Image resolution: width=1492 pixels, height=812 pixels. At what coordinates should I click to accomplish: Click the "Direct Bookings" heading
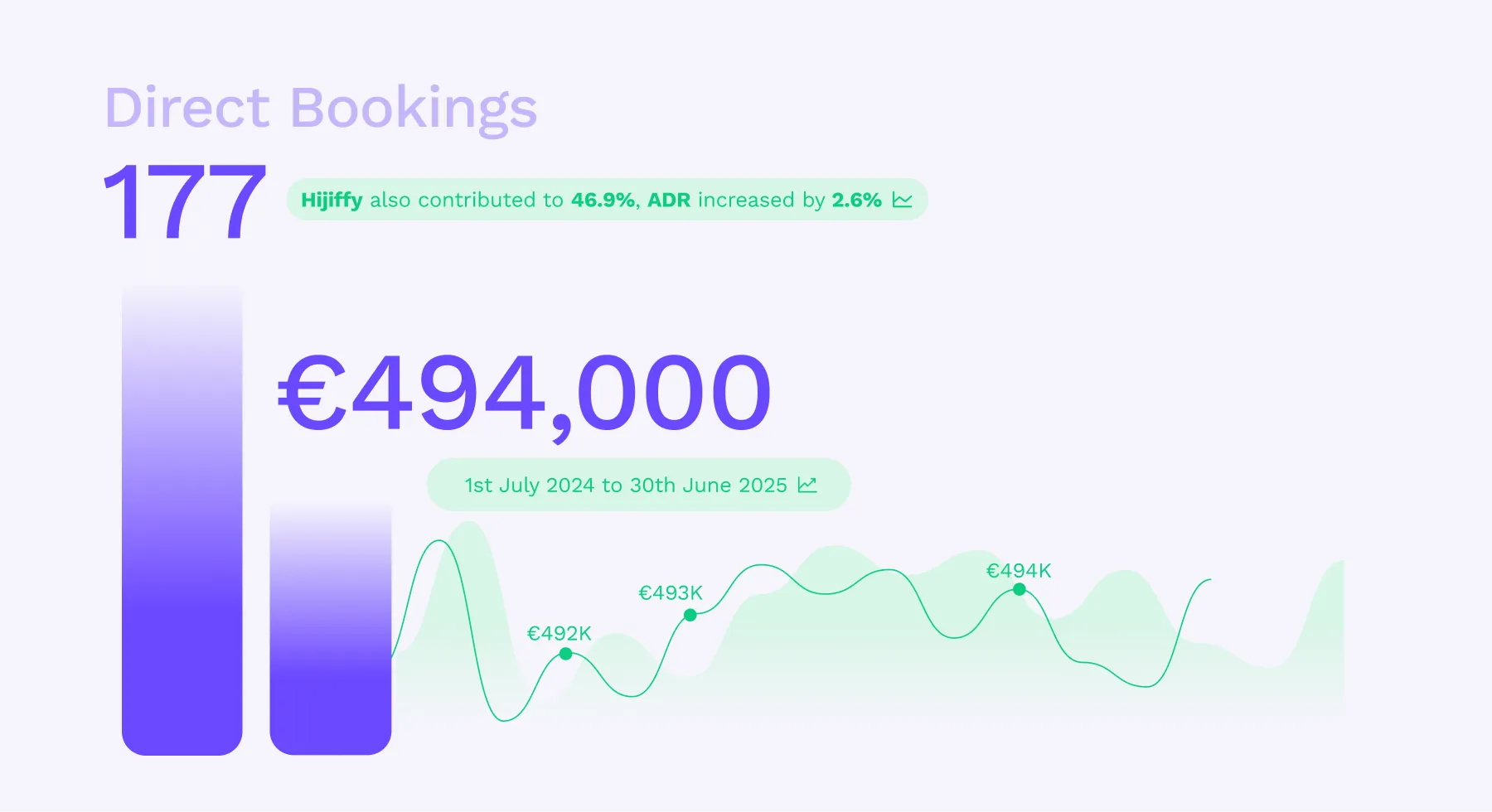click(321, 108)
